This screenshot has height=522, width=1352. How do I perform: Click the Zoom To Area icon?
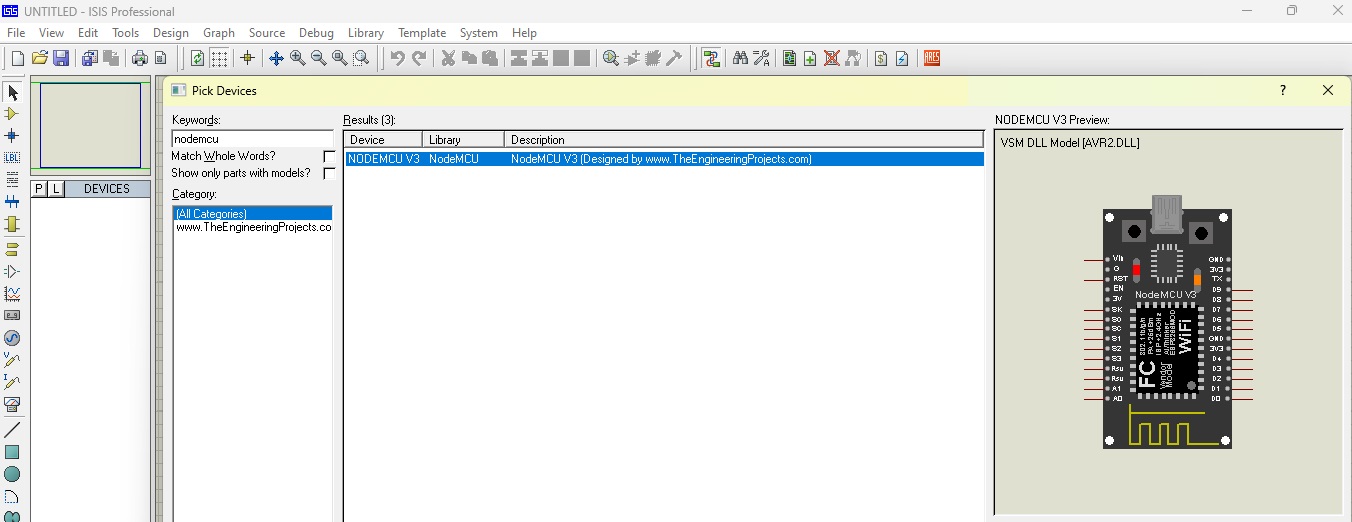[x=361, y=58]
